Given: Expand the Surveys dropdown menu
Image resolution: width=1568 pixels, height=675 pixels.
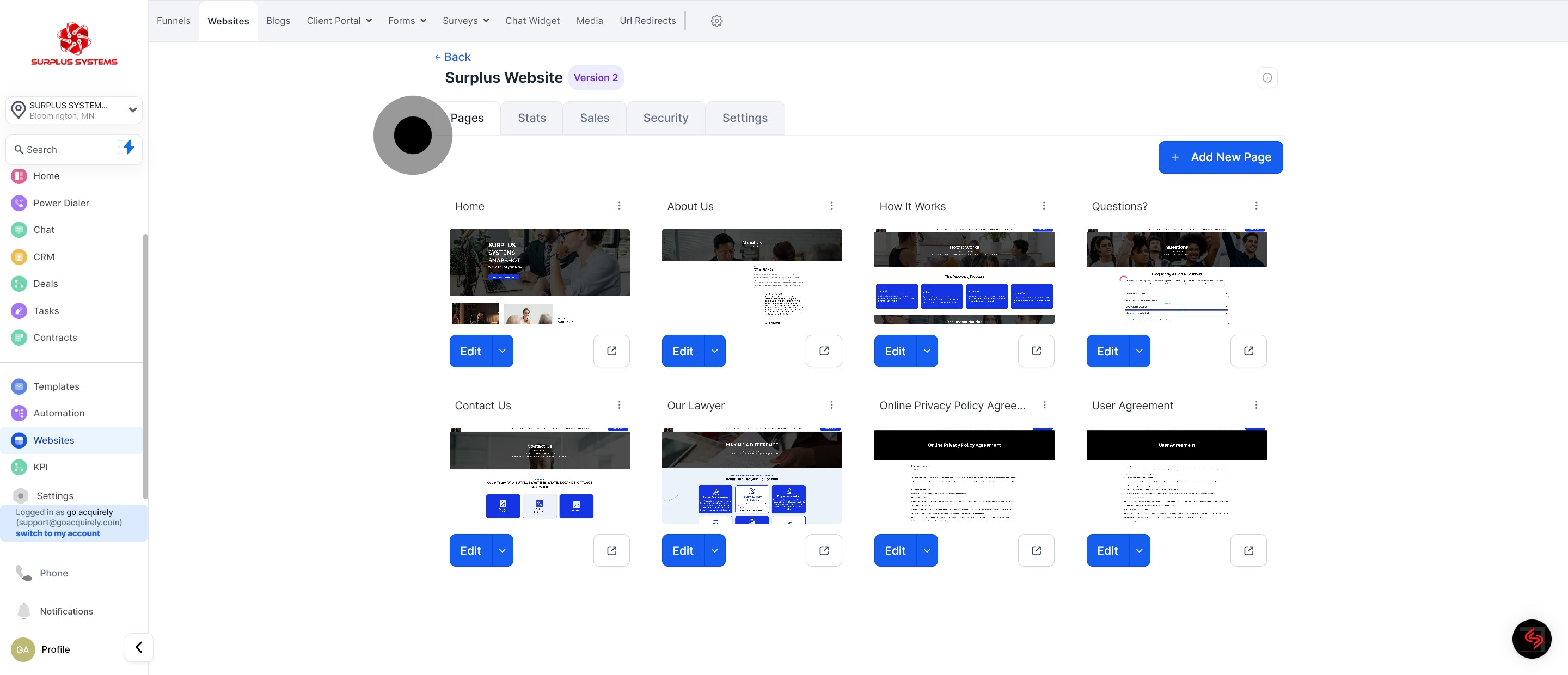Looking at the screenshot, I should click(465, 21).
